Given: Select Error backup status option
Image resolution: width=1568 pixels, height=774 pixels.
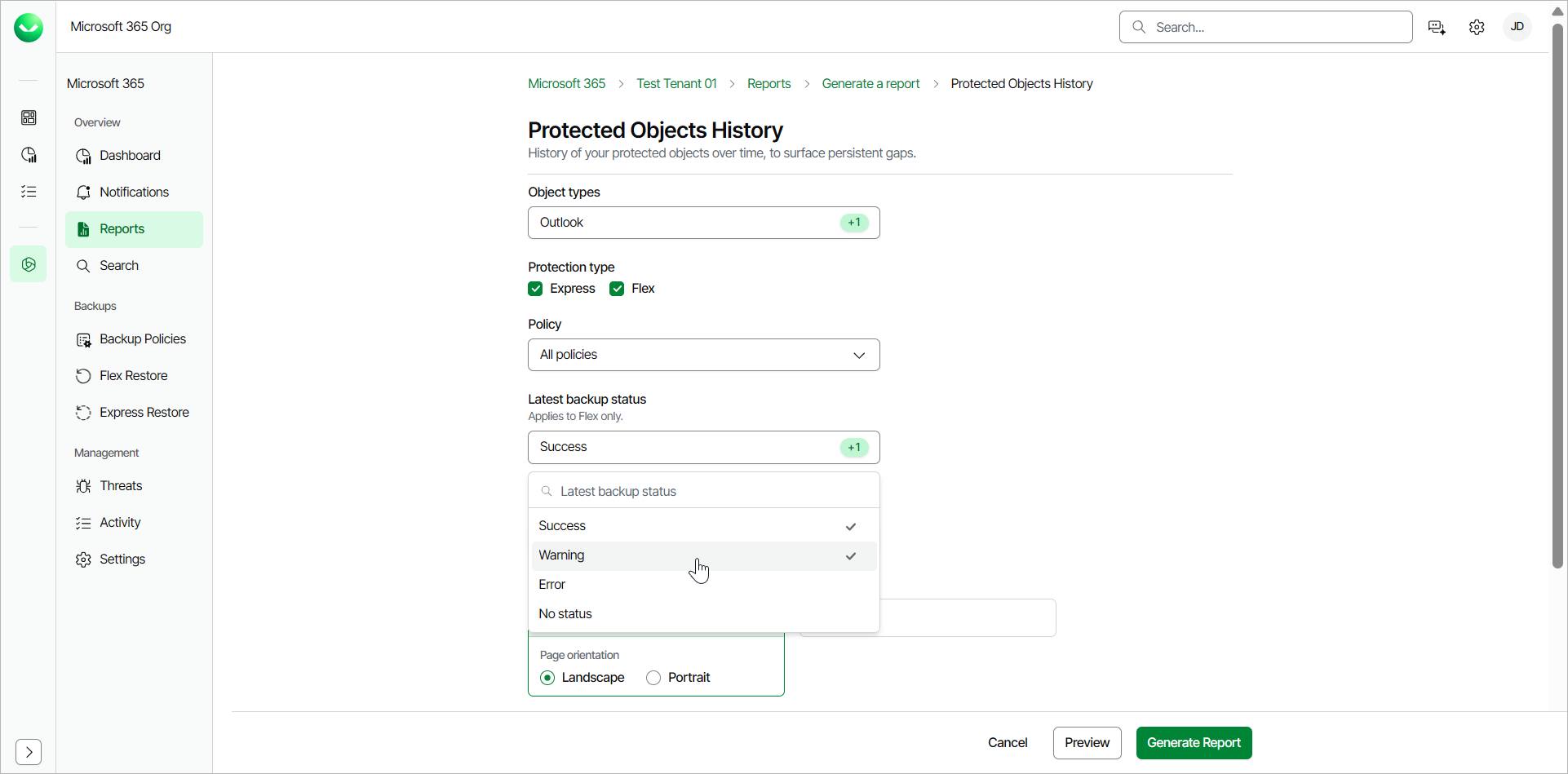Looking at the screenshot, I should (704, 585).
